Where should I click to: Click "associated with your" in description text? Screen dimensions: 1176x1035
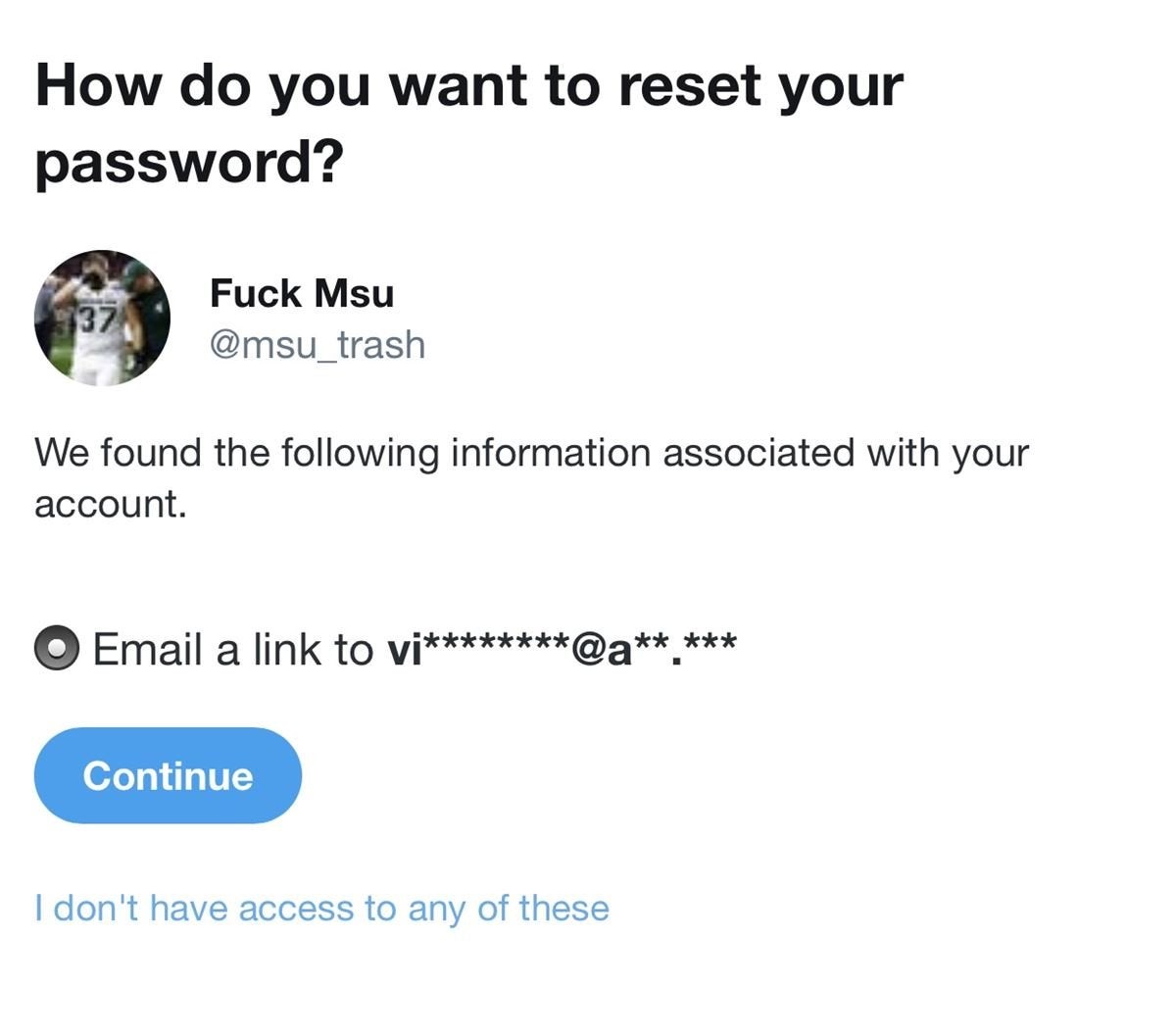846,454
